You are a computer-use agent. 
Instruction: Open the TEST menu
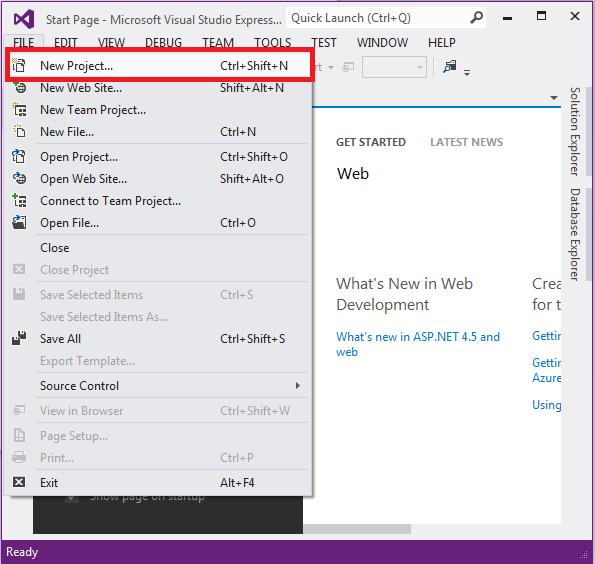(x=324, y=43)
